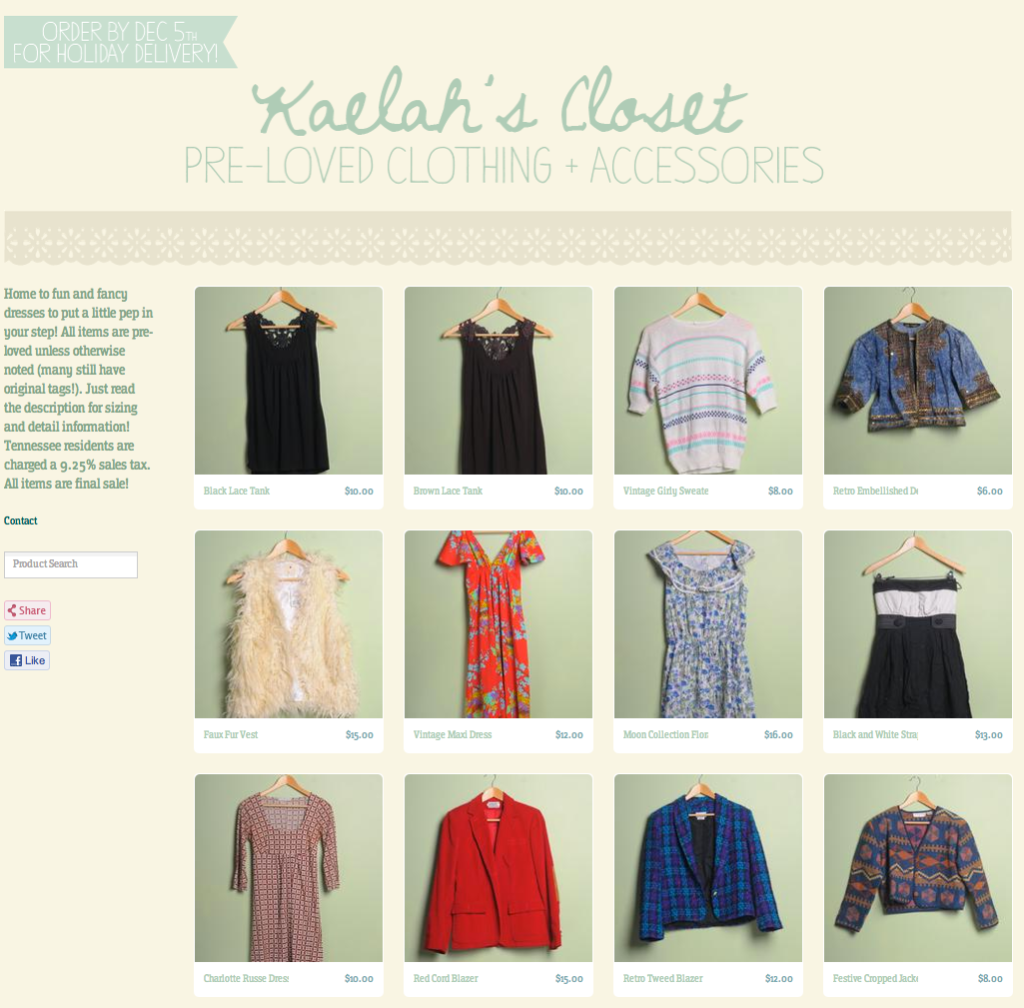Click the holiday delivery order banner

point(120,42)
